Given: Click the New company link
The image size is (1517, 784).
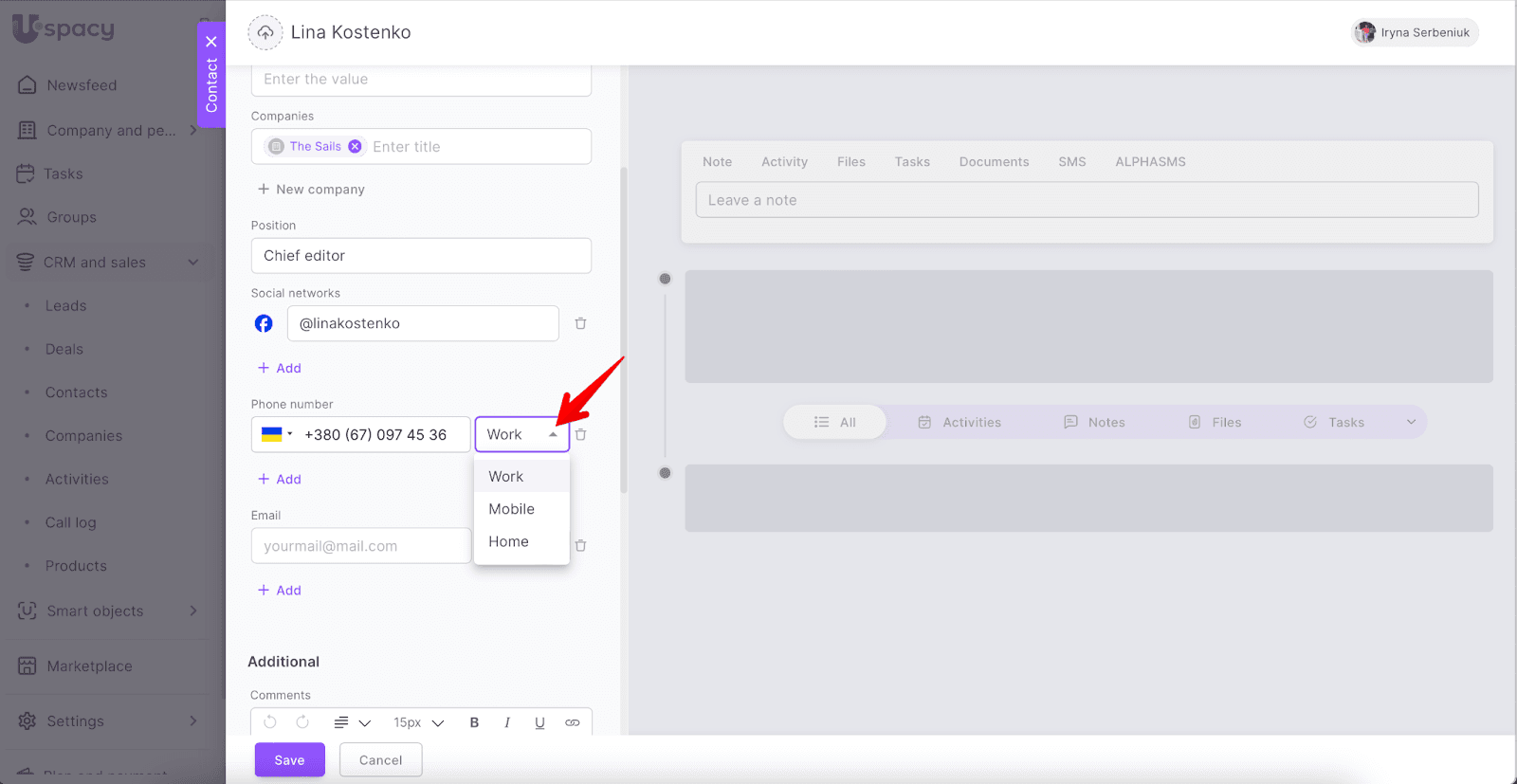Looking at the screenshot, I should 311,190.
